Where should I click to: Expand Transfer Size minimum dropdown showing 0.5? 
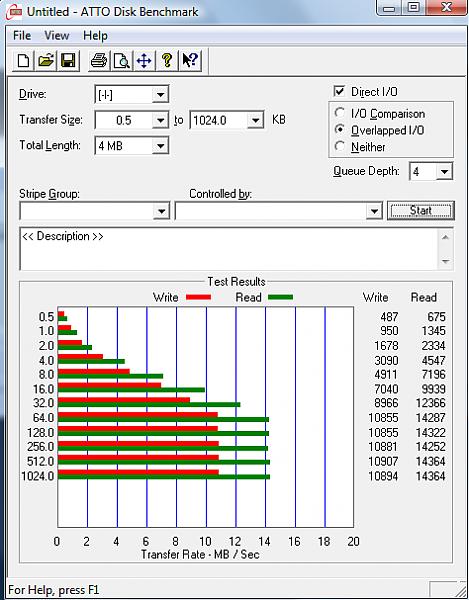click(160, 121)
